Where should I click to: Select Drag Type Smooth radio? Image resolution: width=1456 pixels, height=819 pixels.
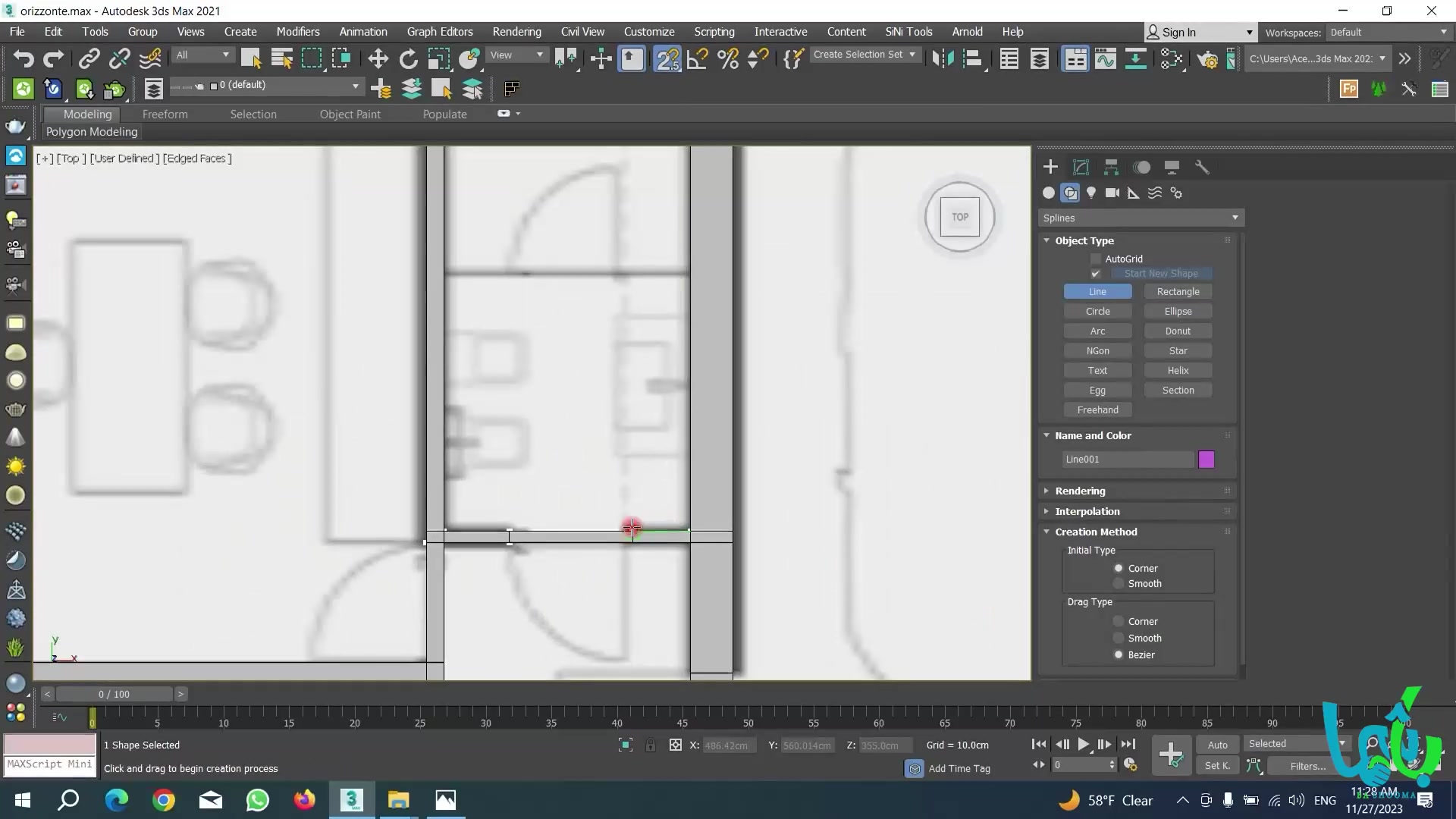point(1118,638)
